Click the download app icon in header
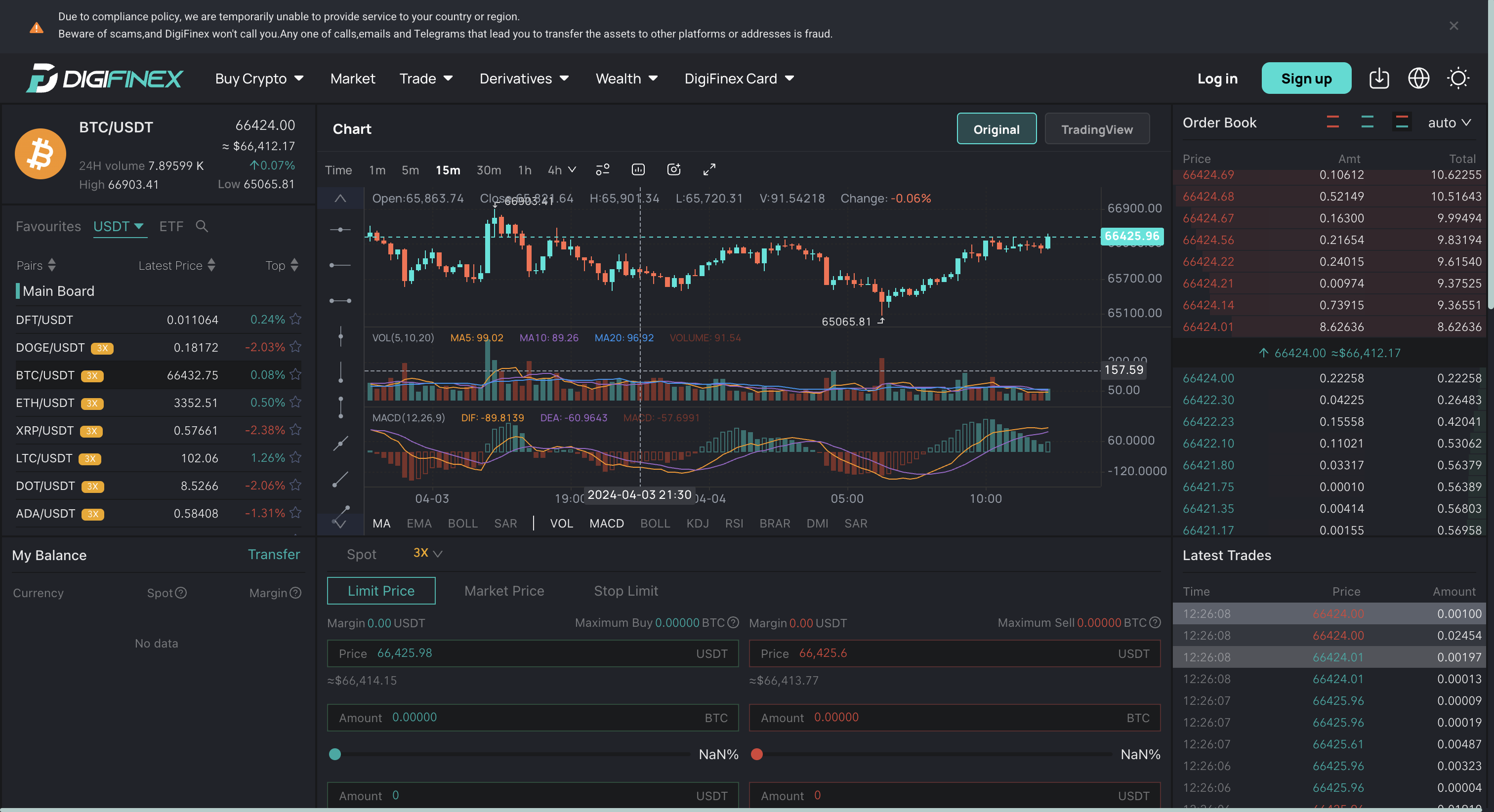 1378,79
